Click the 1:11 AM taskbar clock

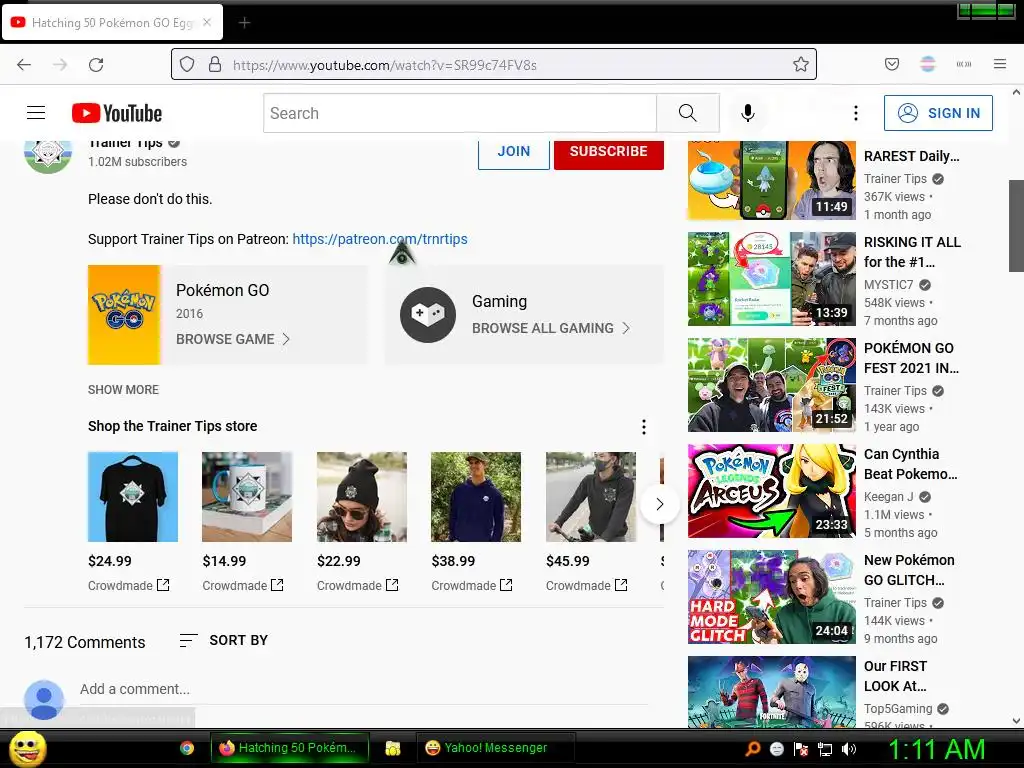click(936, 749)
